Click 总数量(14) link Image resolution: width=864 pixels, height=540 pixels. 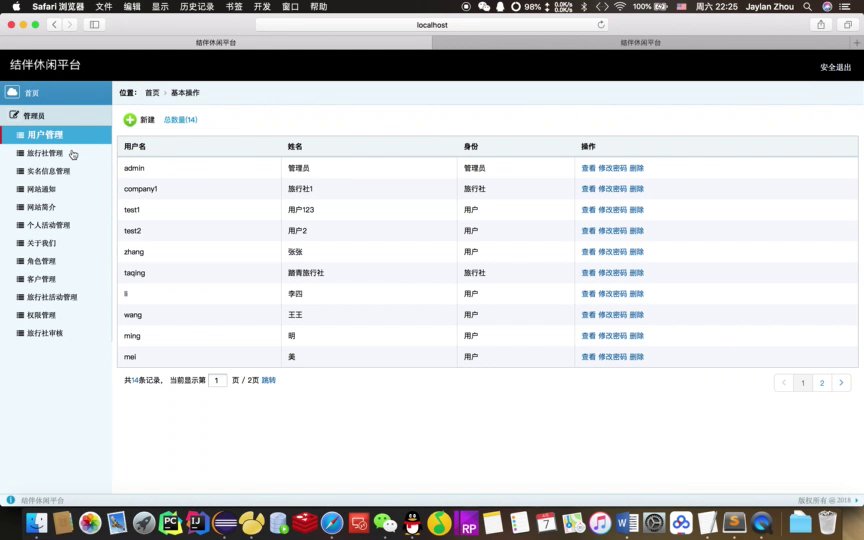pyautogui.click(x=180, y=120)
